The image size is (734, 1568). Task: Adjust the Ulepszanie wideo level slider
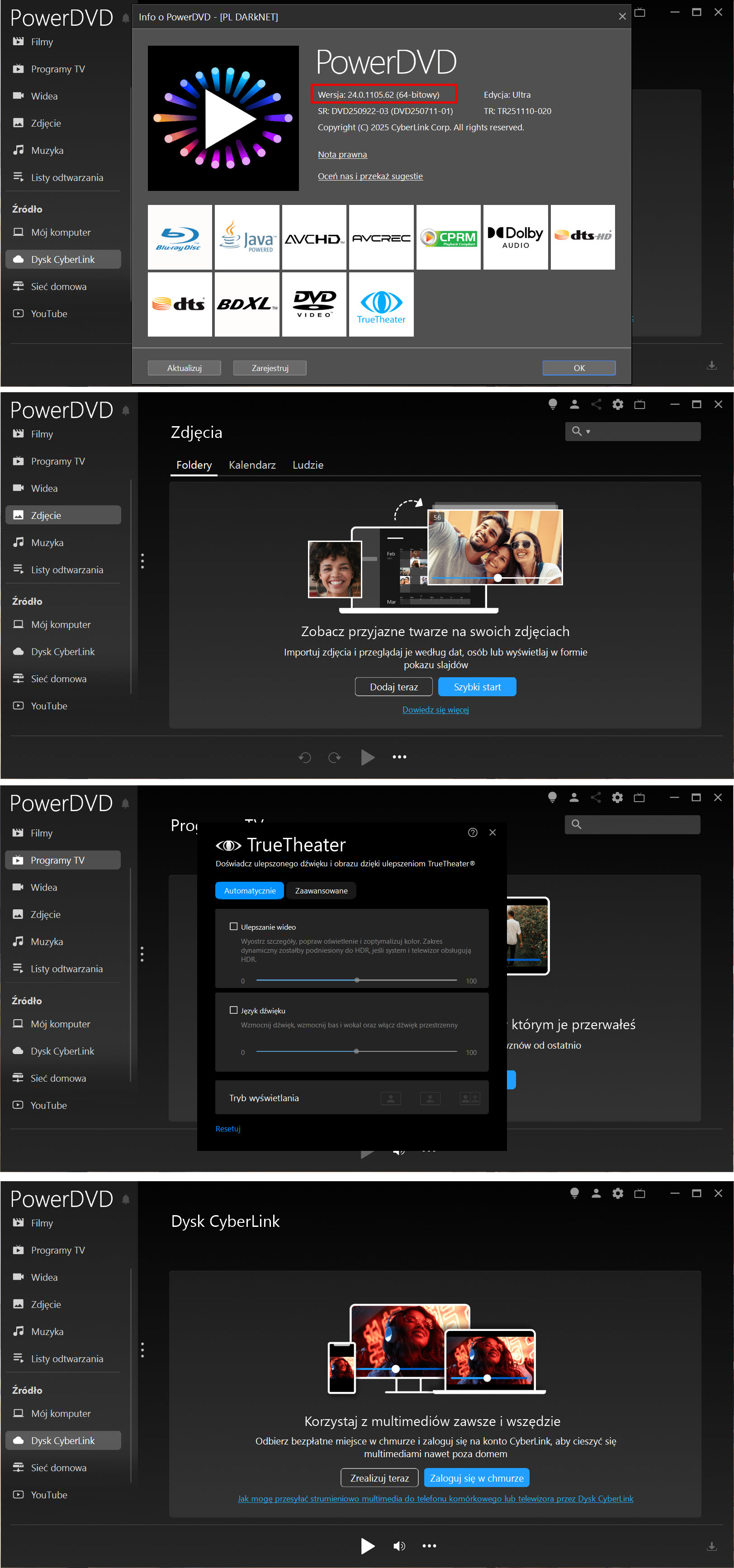pos(357,980)
